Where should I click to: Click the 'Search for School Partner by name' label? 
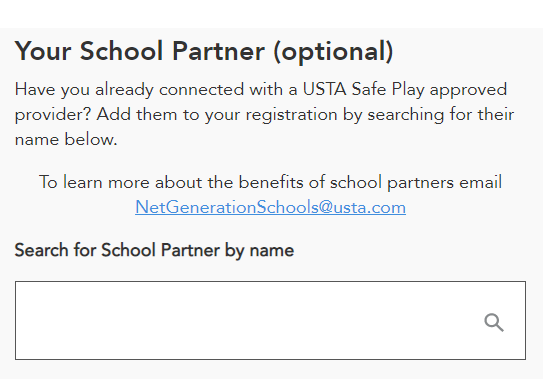(154, 250)
